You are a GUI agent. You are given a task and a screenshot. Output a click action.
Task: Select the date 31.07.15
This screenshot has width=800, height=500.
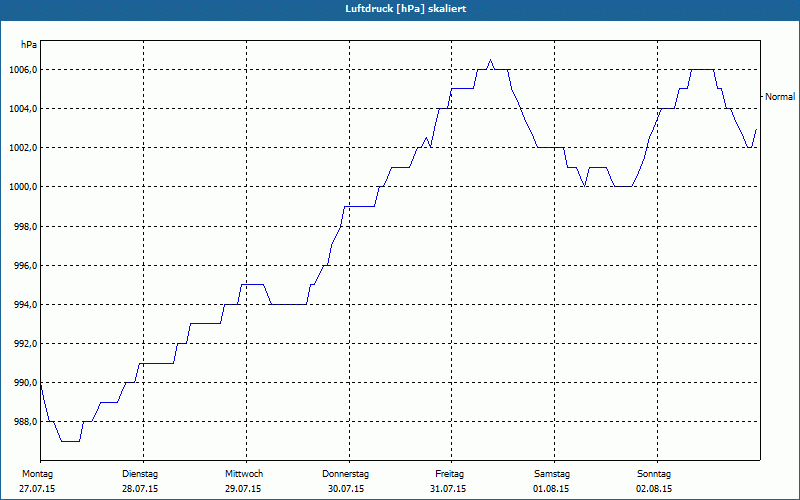pyautogui.click(x=448, y=489)
